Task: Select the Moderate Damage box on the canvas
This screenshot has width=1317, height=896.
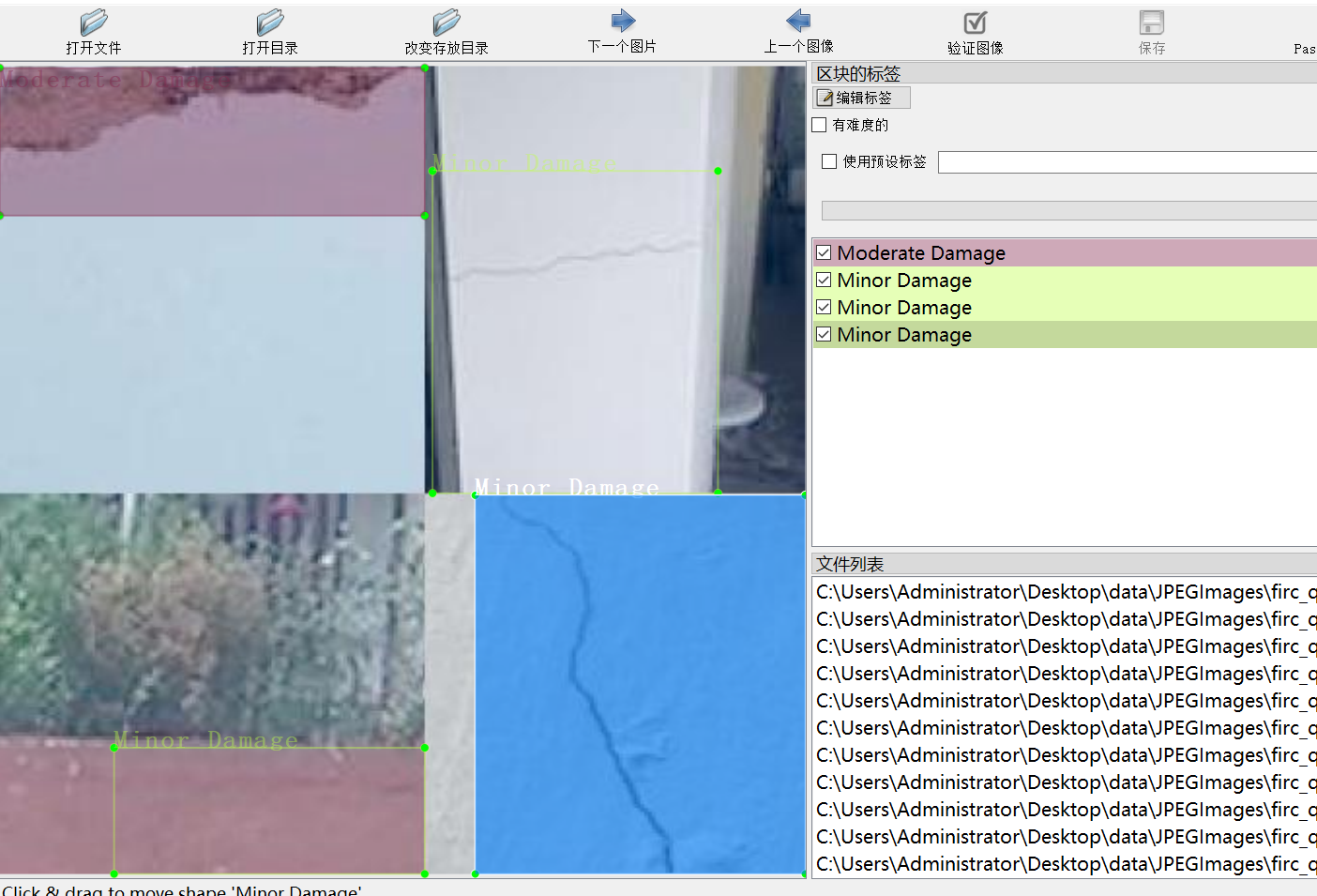Action: tap(212, 142)
